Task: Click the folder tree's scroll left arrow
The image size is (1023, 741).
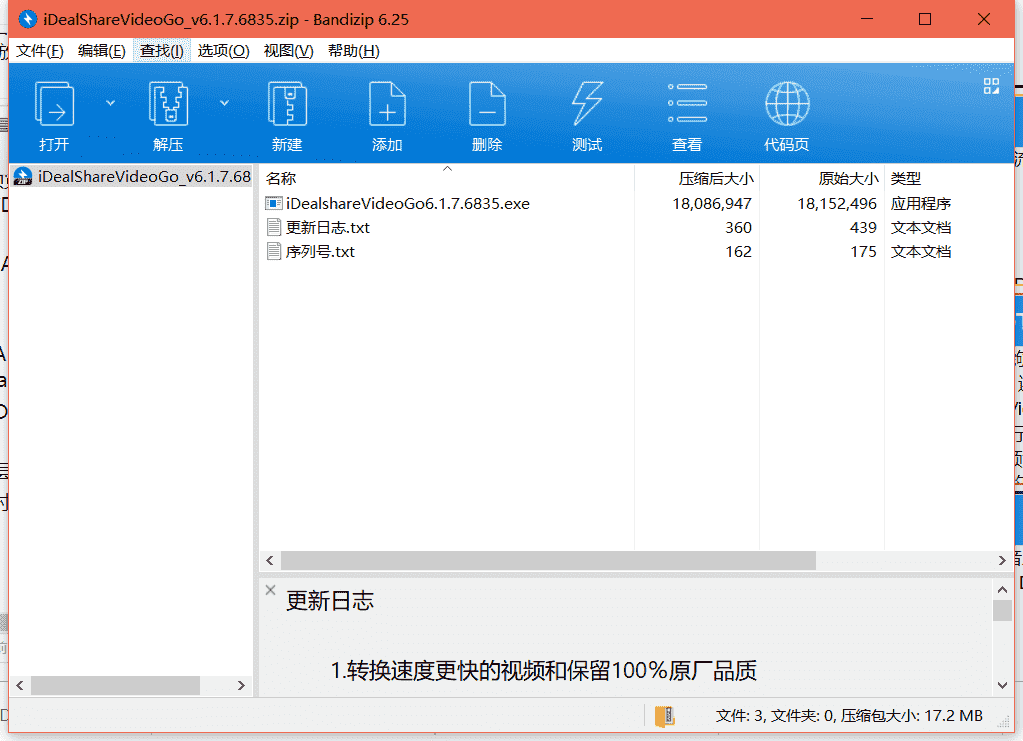Action: [x=20, y=685]
